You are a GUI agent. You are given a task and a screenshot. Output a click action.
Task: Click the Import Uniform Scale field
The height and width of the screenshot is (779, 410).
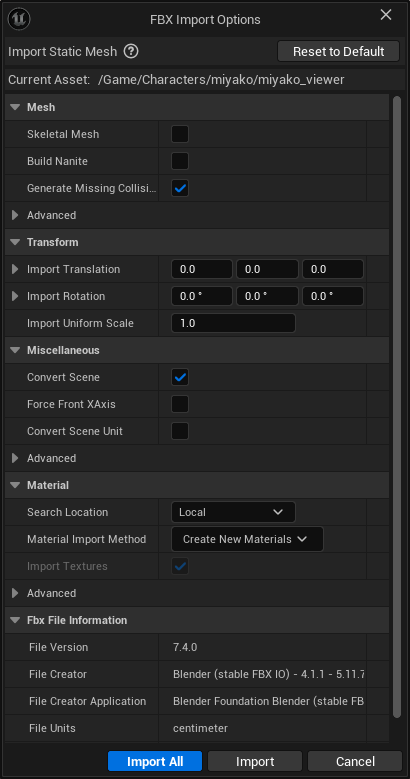pyautogui.click(x=233, y=323)
